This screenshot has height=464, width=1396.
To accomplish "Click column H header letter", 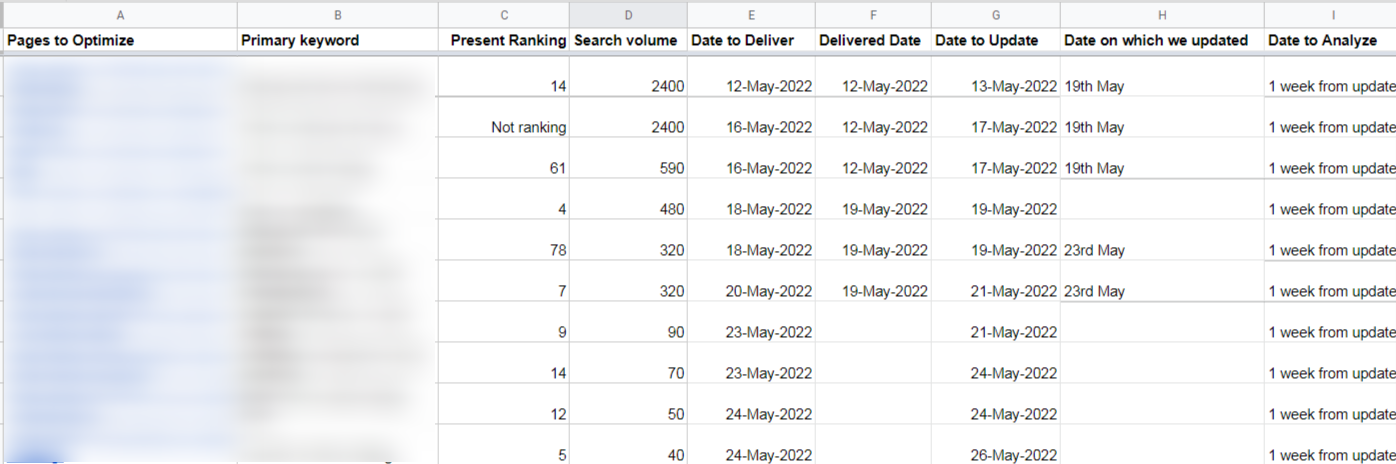I will pos(1162,15).
